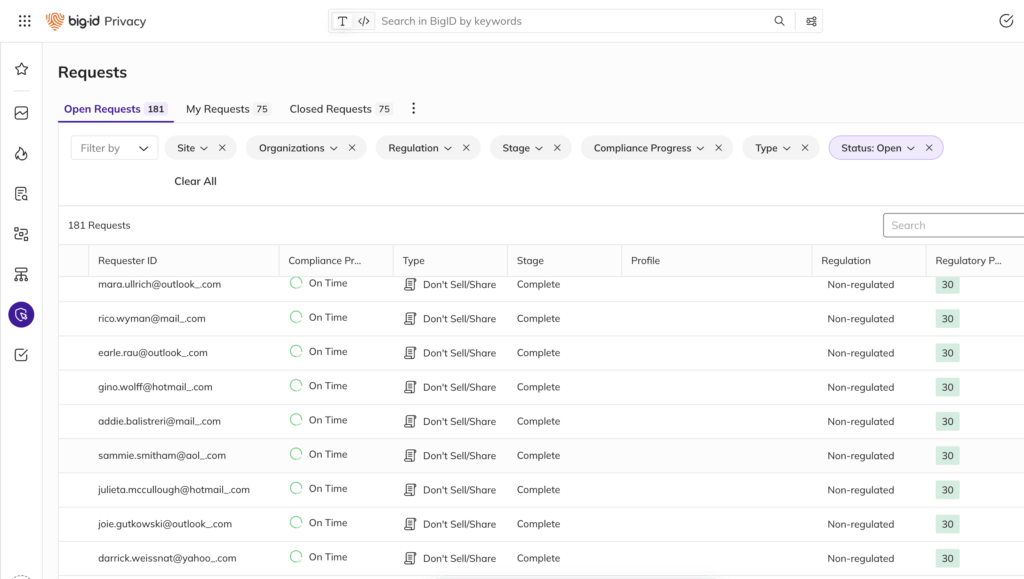Click the favorites star icon in sidebar
This screenshot has width=1024, height=579.
pos(21,69)
